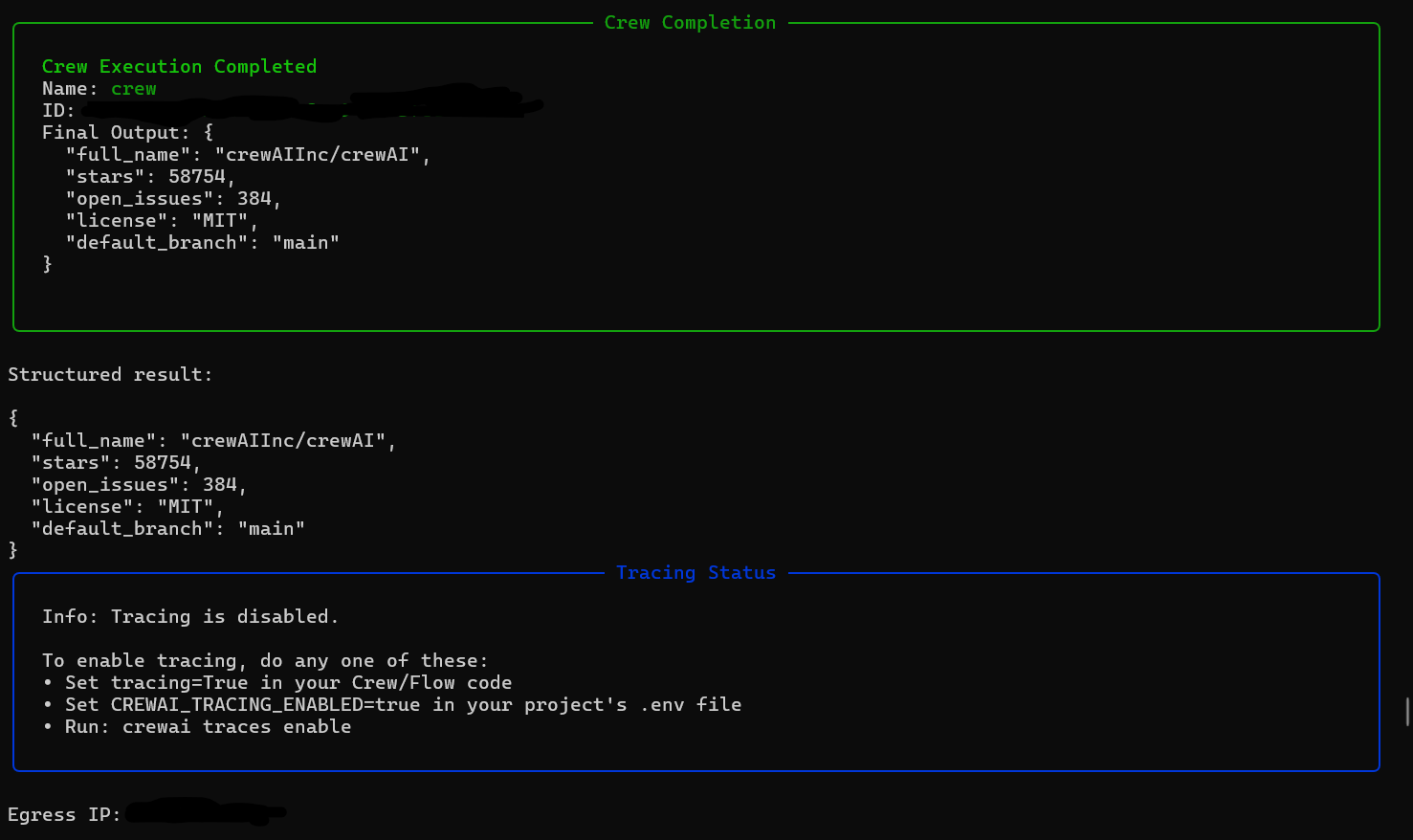
Task: Click the terminal scrollbar thumb
Action: [x=1407, y=712]
